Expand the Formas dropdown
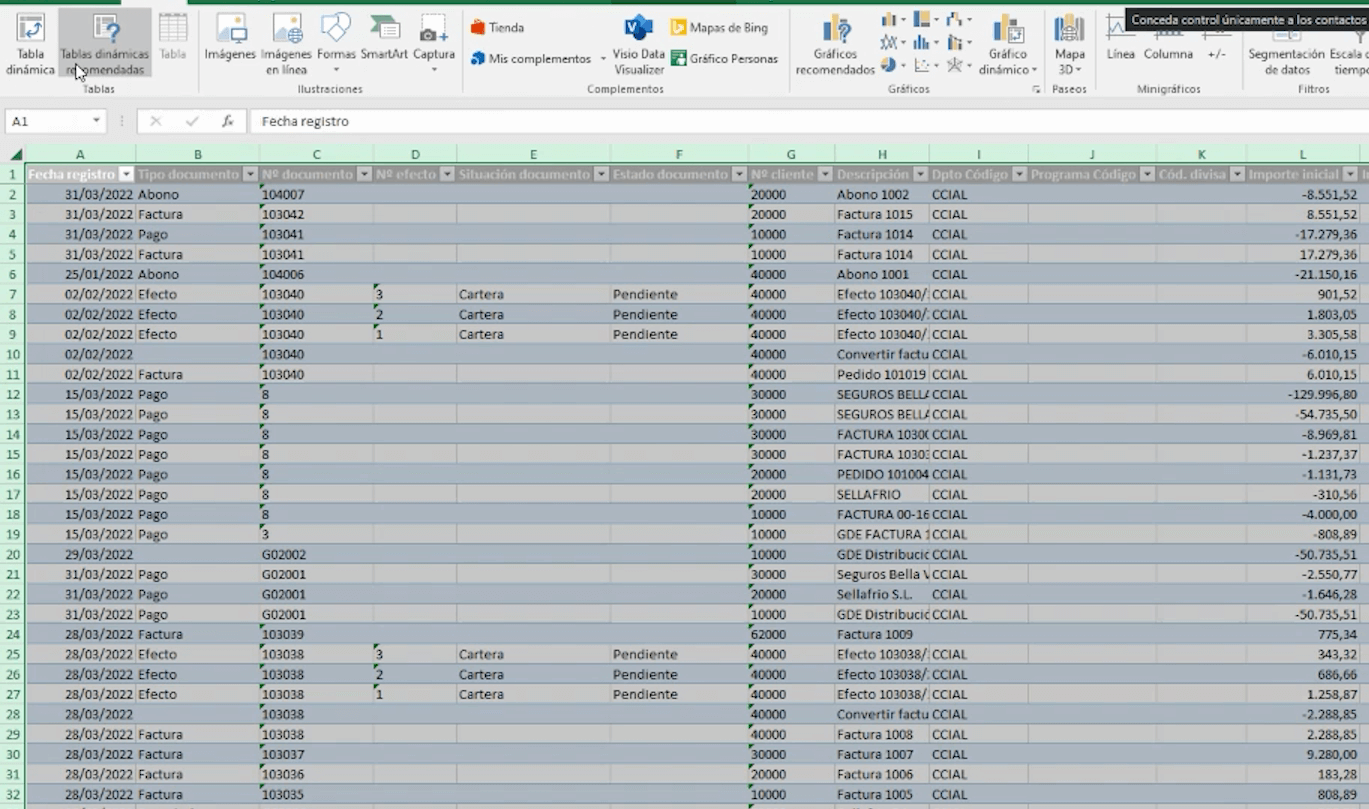 (x=336, y=70)
